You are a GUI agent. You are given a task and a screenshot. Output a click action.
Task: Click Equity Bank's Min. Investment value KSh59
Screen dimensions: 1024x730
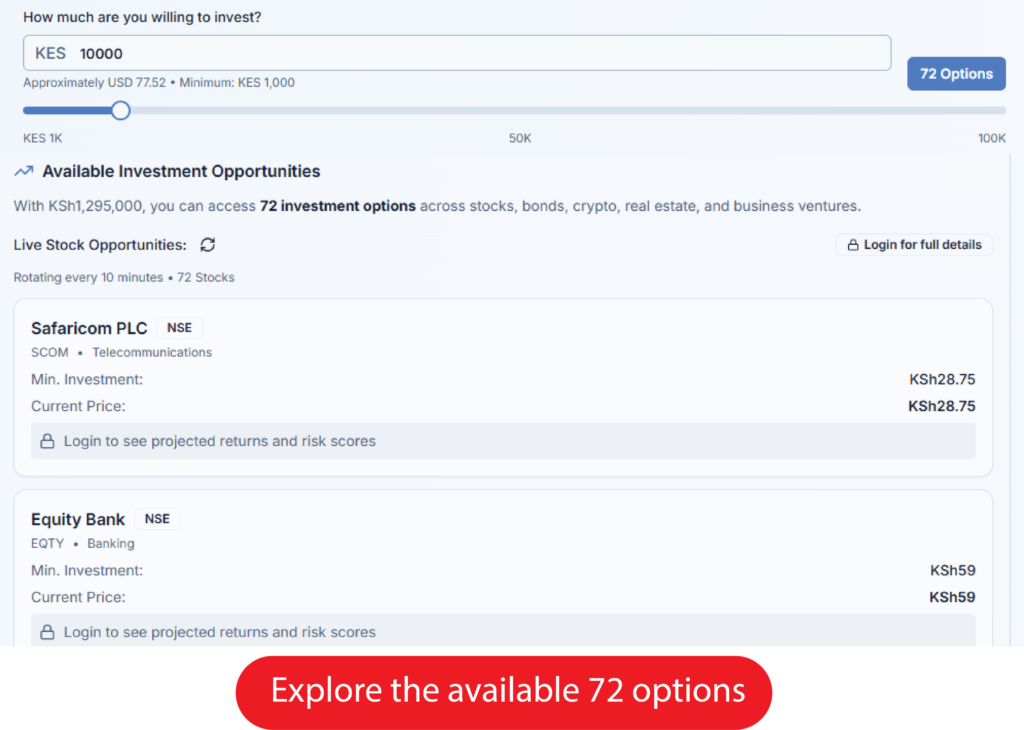952,570
